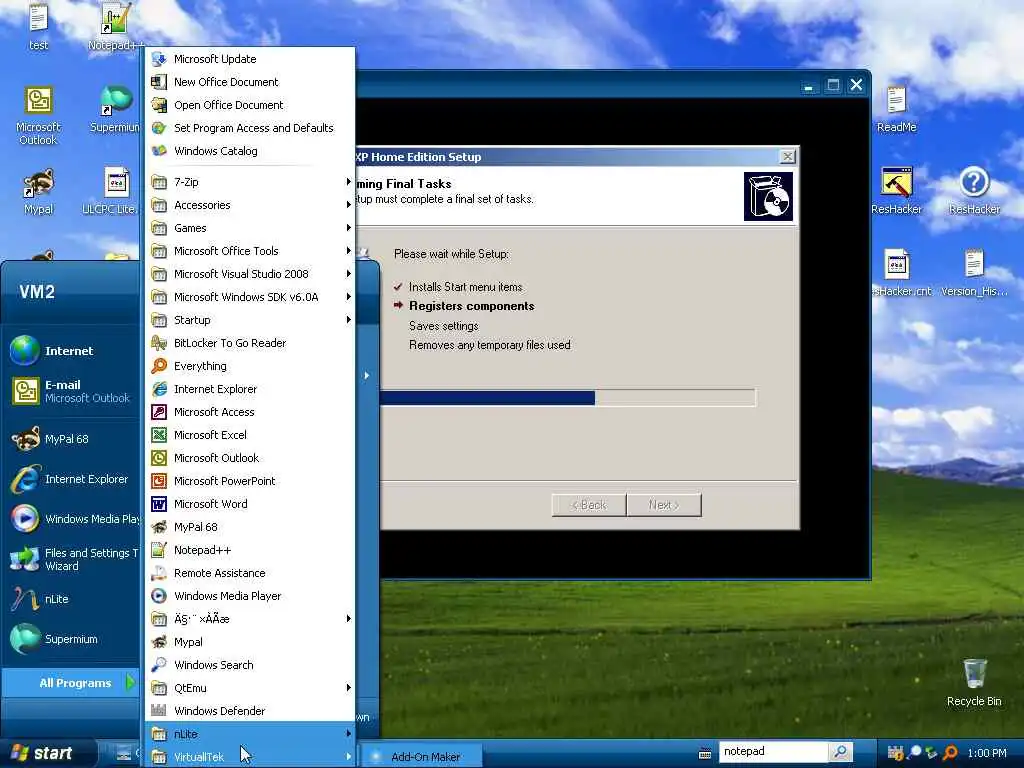Click Next in XP Setup dialog
Screen dimensions: 1024x768
(664, 505)
